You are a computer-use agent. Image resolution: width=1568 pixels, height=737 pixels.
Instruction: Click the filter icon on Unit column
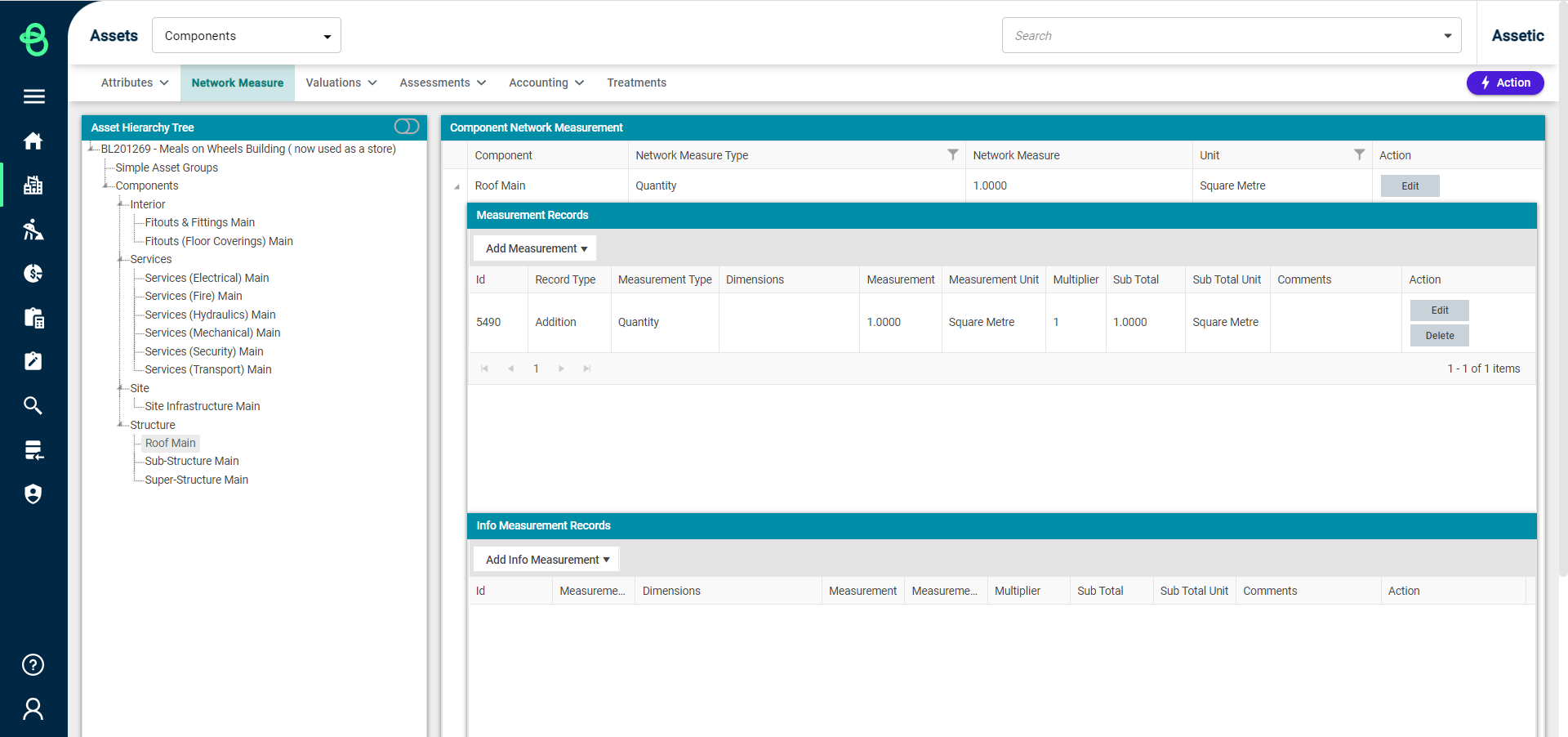[1359, 154]
